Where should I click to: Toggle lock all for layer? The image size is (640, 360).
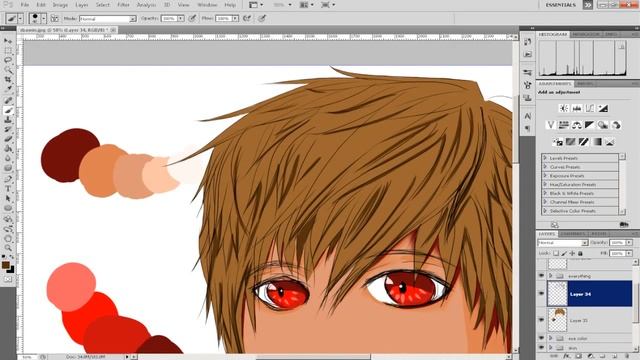click(x=580, y=253)
